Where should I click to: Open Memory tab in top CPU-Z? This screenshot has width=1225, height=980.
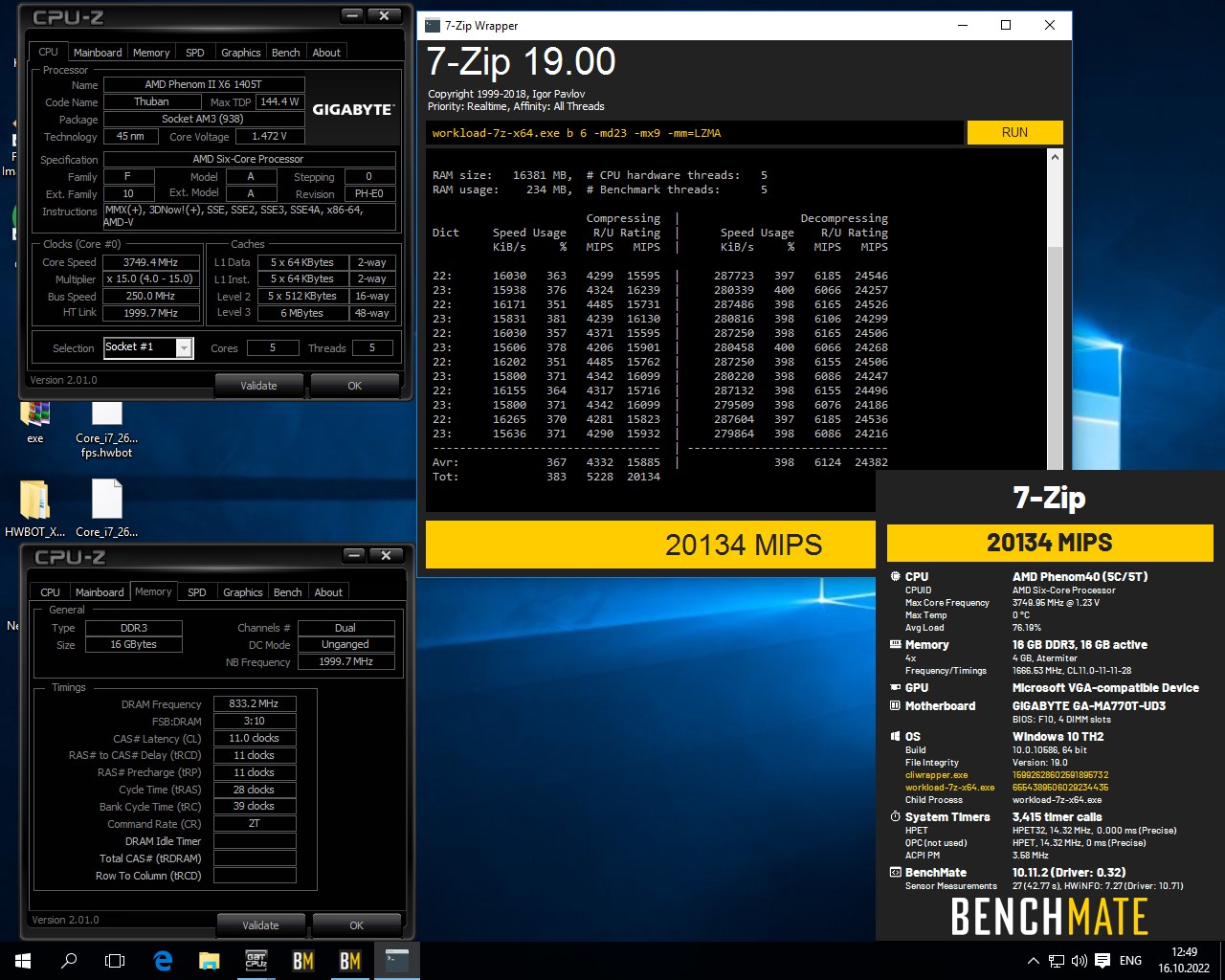tap(151, 53)
